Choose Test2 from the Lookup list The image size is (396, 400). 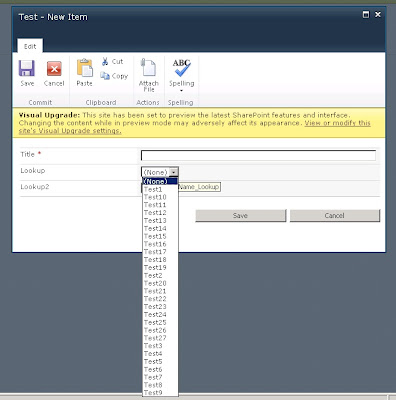[x=160, y=275]
